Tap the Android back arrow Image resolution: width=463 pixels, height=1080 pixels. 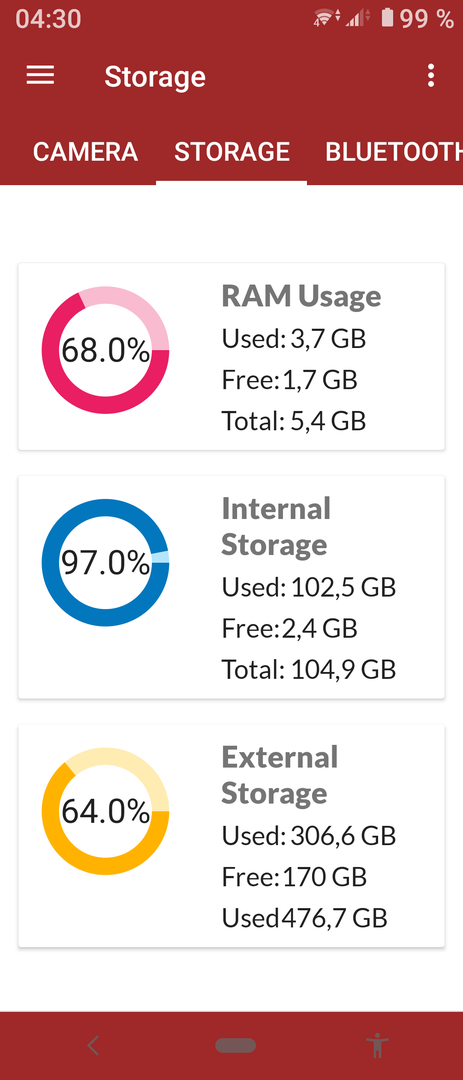pos(93,1046)
